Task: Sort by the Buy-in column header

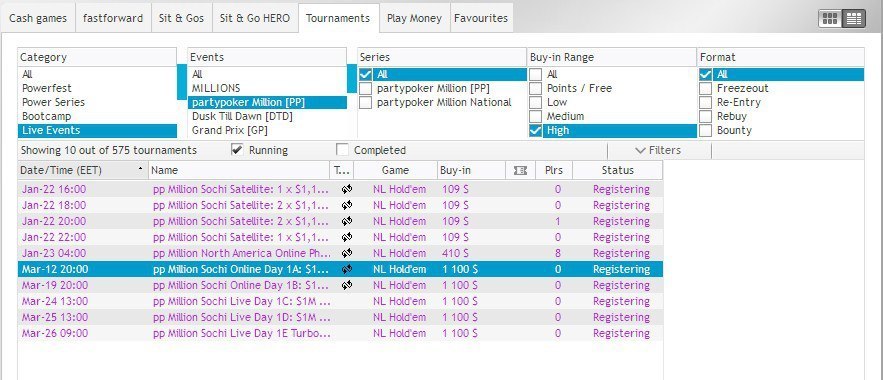Action: point(471,171)
